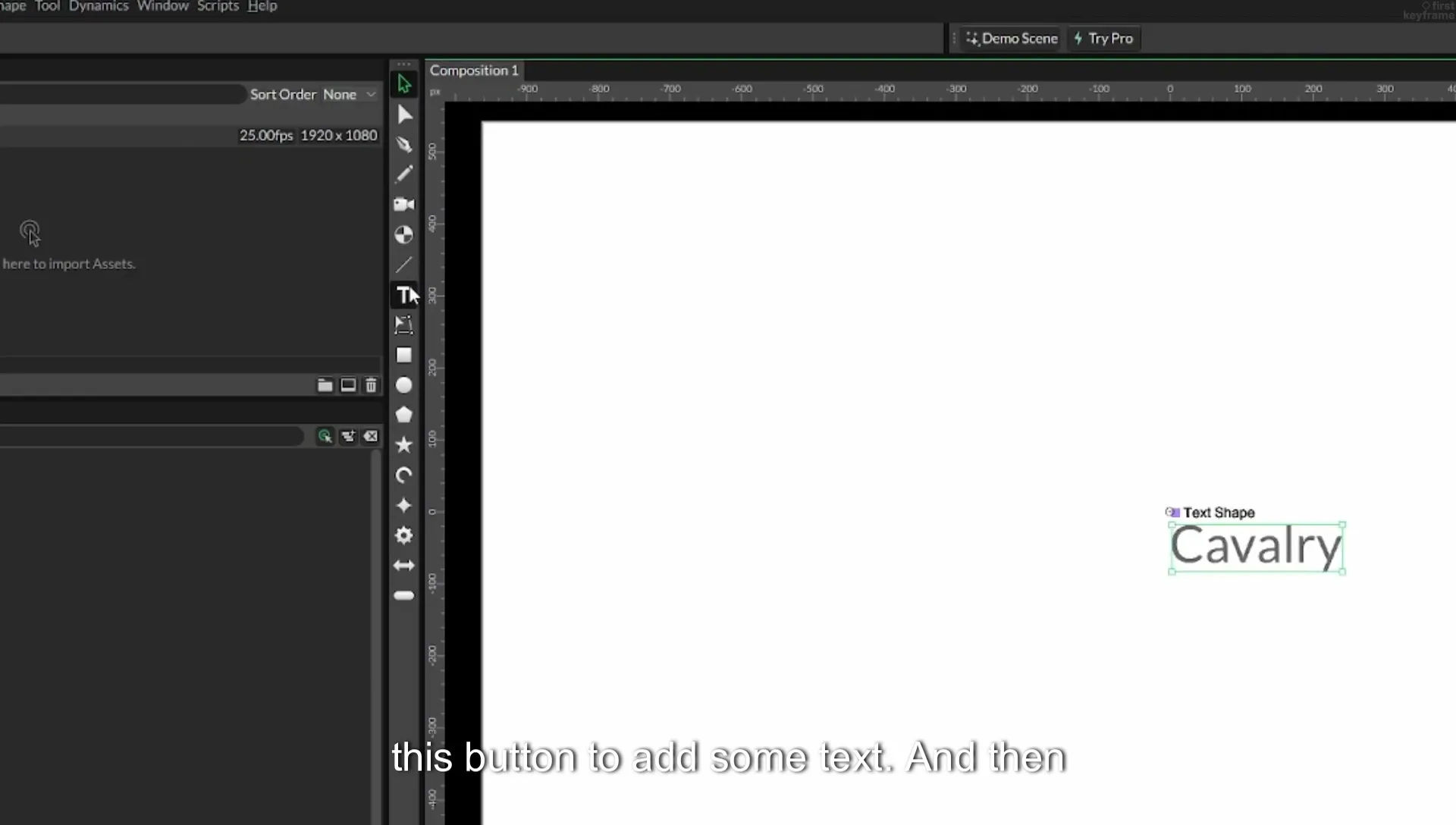
Task: Select the Text tool
Action: click(404, 294)
